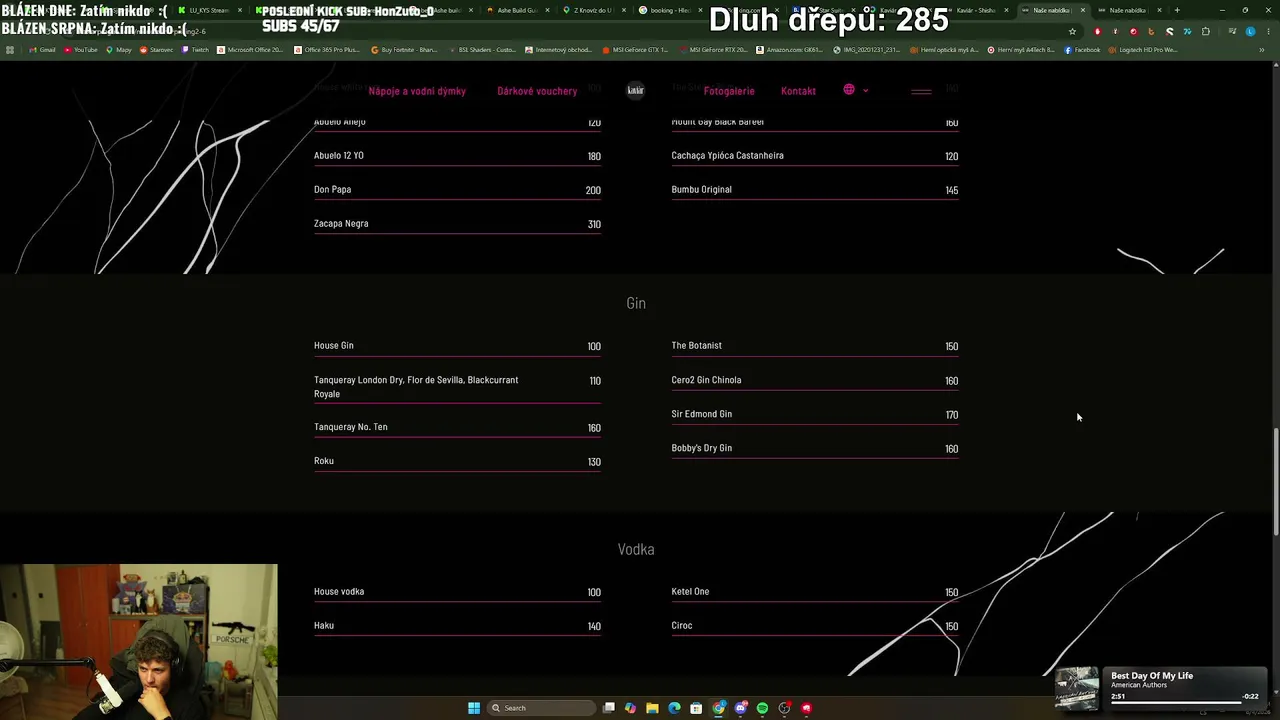Image resolution: width=1280 pixels, height=720 pixels.
Task: Open the red app on the taskbar
Action: pos(806,708)
